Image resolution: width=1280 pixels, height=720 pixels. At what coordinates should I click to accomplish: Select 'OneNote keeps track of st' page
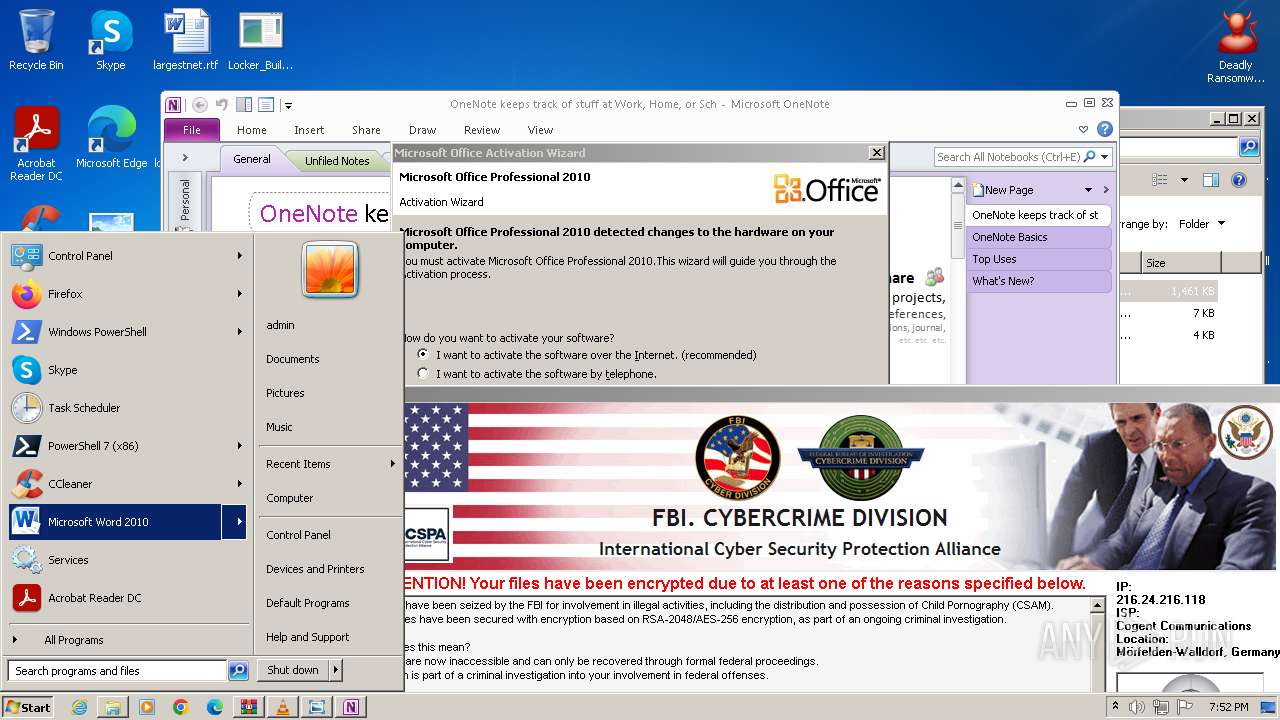(1038, 215)
